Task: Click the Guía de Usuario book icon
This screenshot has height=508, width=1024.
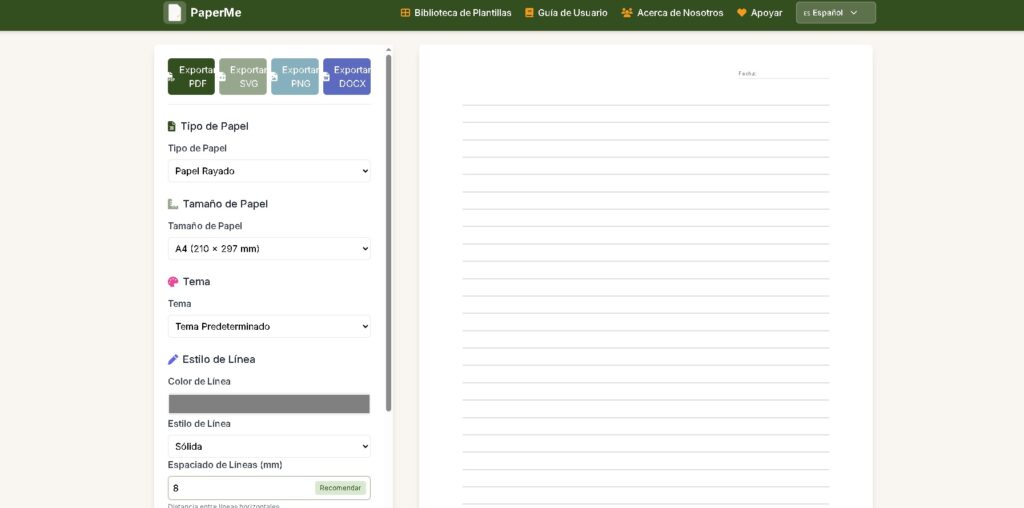Action: (x=530, y=12)
